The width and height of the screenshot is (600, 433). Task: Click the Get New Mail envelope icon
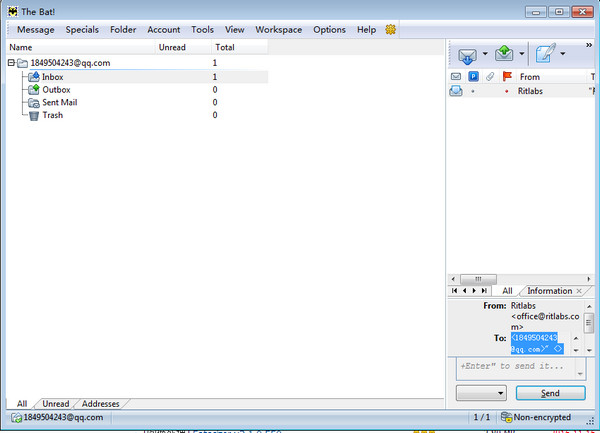466,54
